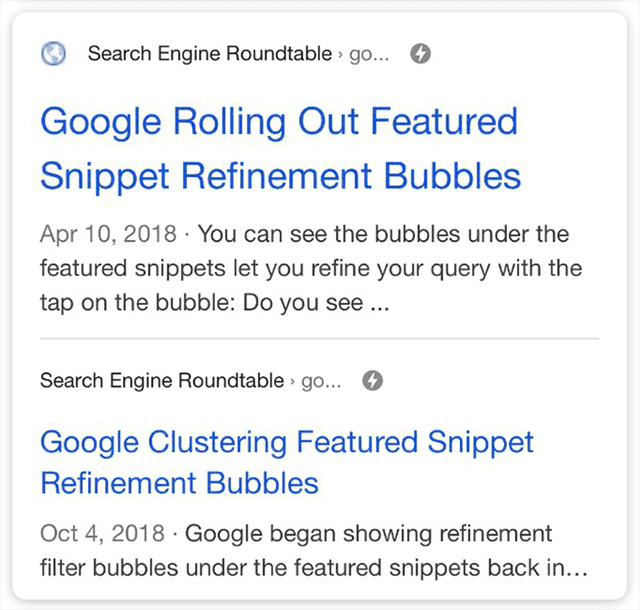The height and width of the screenshot is (610, 640).
Task: Click "Search Engine Roundtable" site name beside the globe
Action: 209,54
